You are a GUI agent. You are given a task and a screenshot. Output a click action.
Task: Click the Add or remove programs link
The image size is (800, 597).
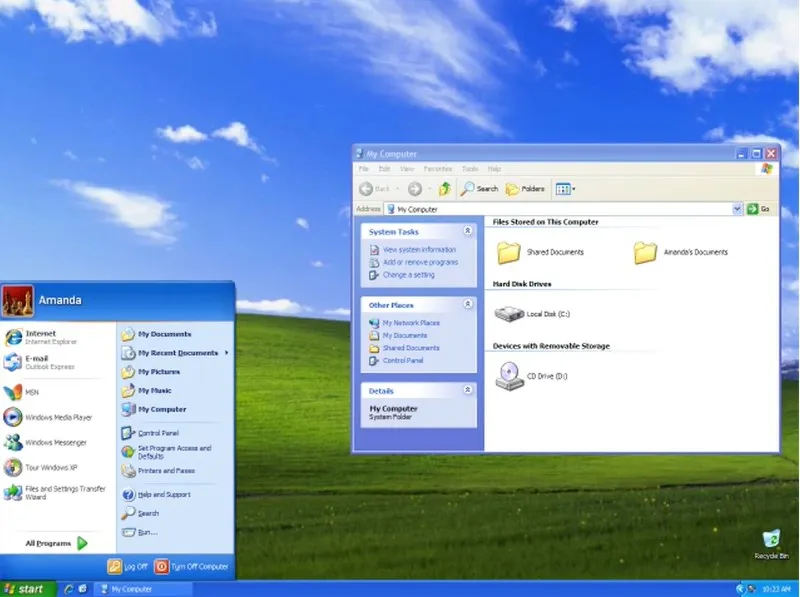click(x=420, y=262)
